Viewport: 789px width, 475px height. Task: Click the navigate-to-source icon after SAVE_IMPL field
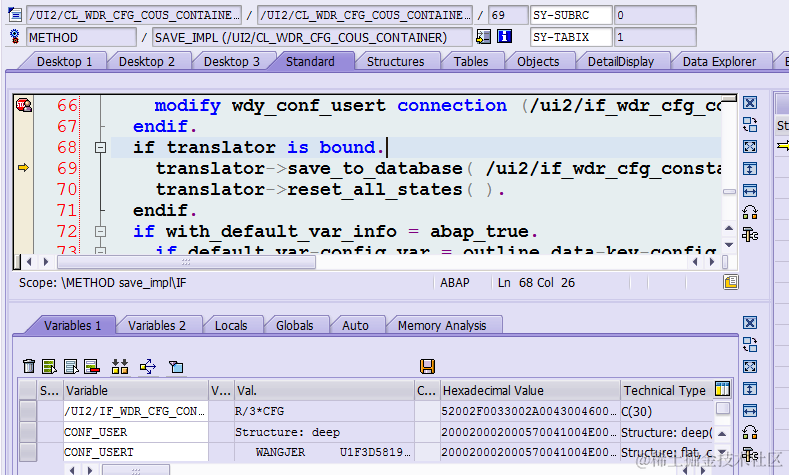click(x=484, y=36)
